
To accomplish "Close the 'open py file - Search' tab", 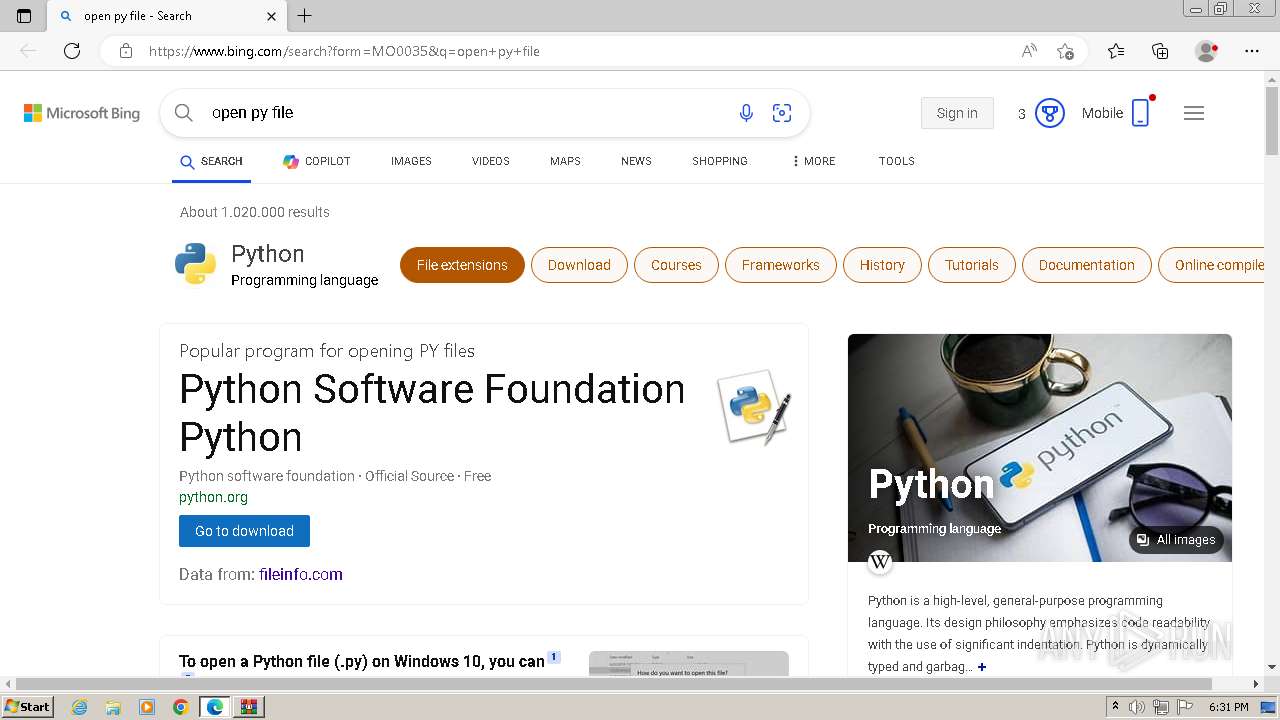I will click(x=272, y=16).
